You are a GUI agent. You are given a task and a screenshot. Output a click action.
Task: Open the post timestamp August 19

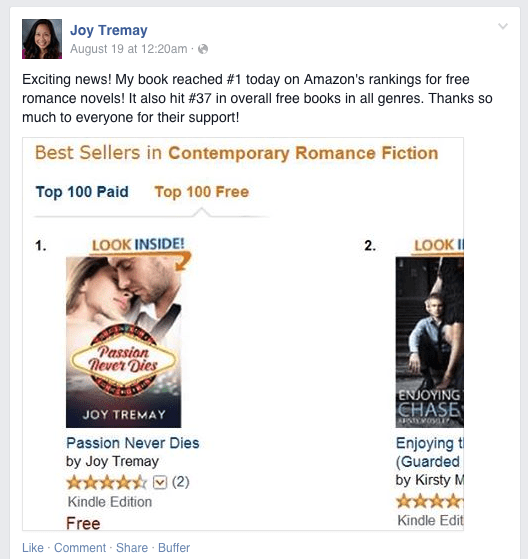128,49
